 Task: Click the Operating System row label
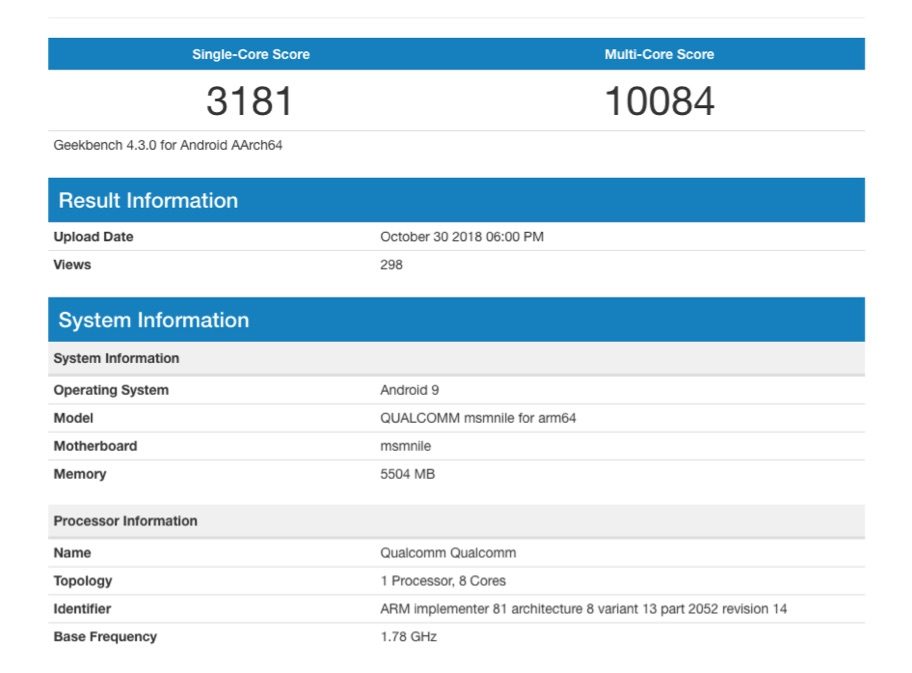pos(111,390)
